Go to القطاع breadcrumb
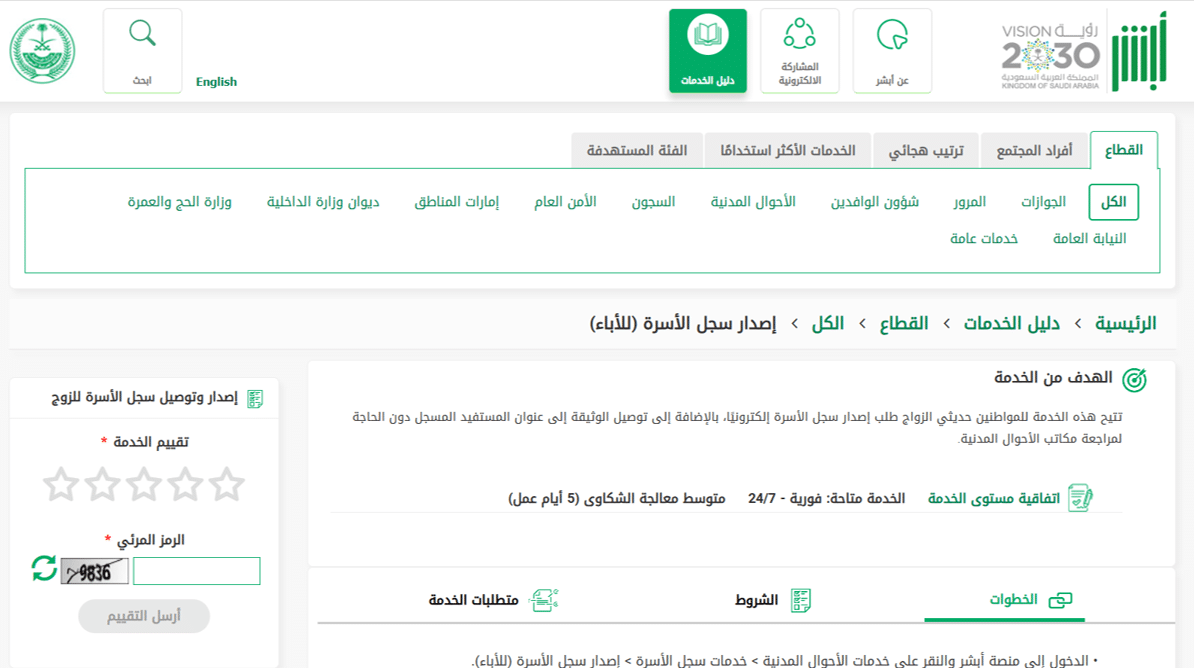 click(904, 324)
